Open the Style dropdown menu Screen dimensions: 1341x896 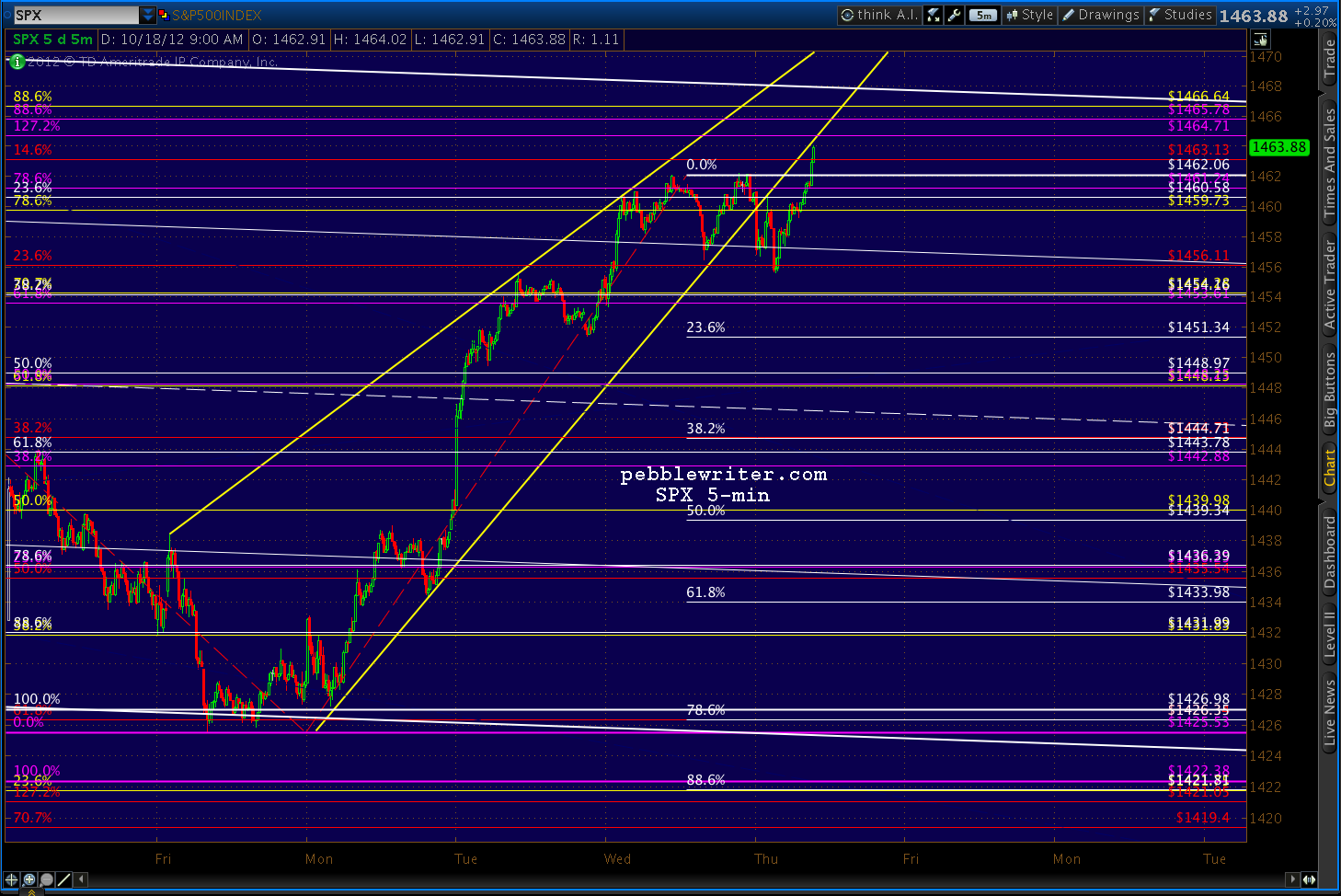point(1028,15)
